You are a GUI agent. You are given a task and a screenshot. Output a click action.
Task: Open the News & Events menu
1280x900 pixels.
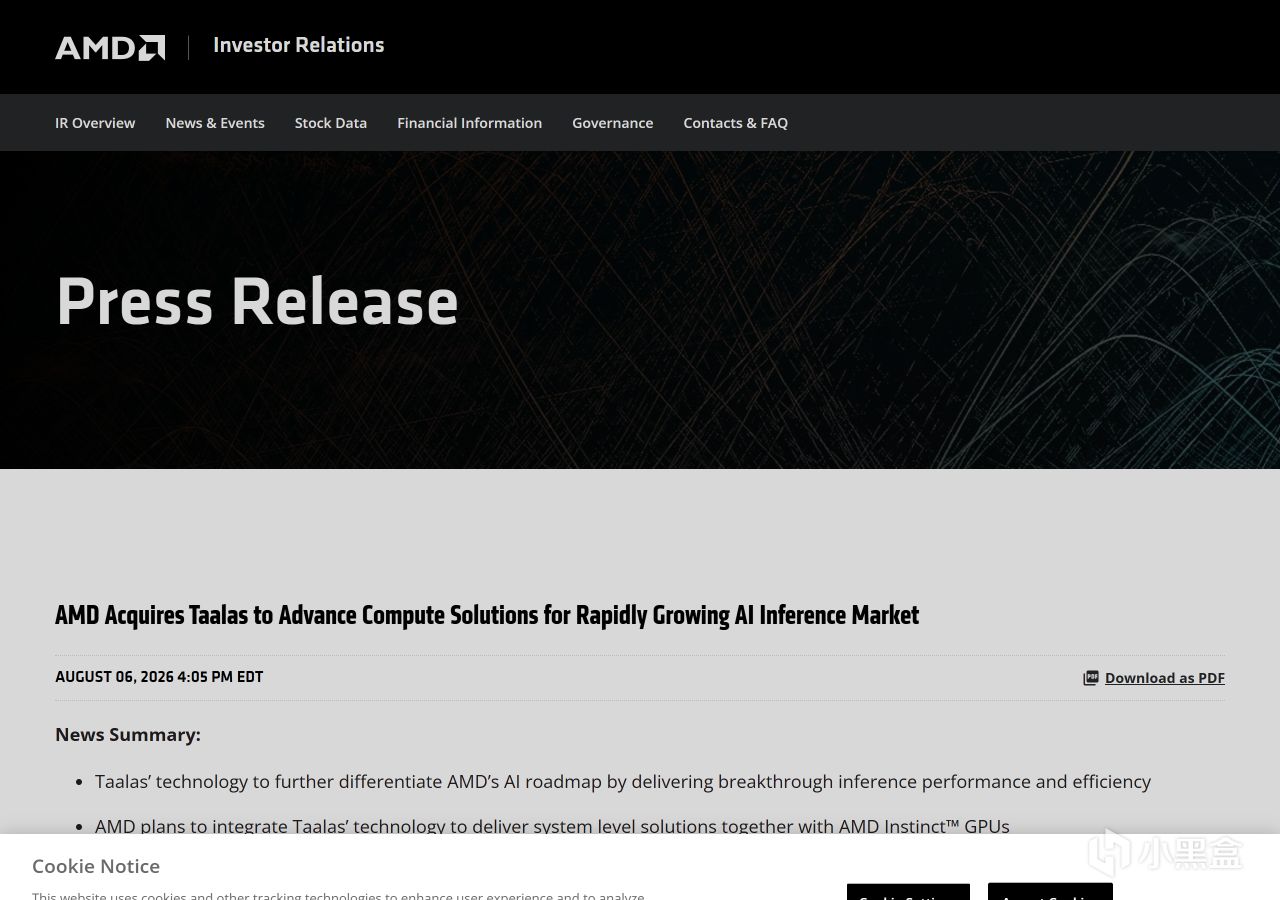215,123
